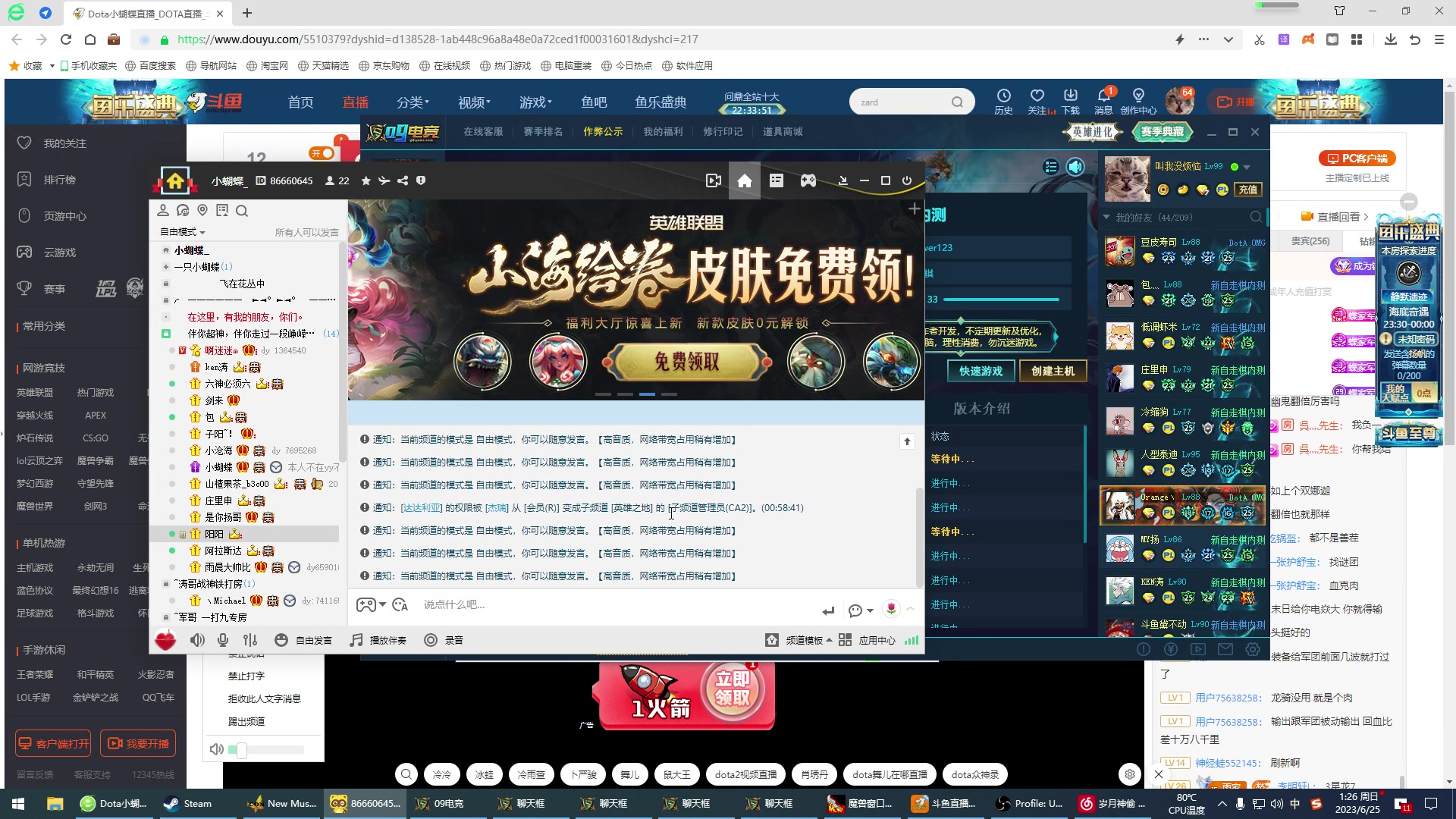Screen dimensions: 1456x819
Task: Expand the gift panel caret next to flower
Action: (910, 608)
